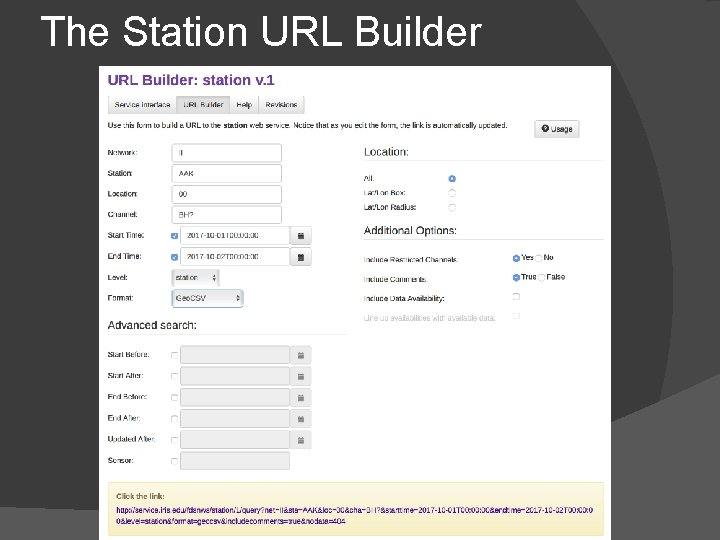Uncheck the End Time checkbox
This screenshot has height=540, width=720.
pyautogui.click(x=174, y=257)
